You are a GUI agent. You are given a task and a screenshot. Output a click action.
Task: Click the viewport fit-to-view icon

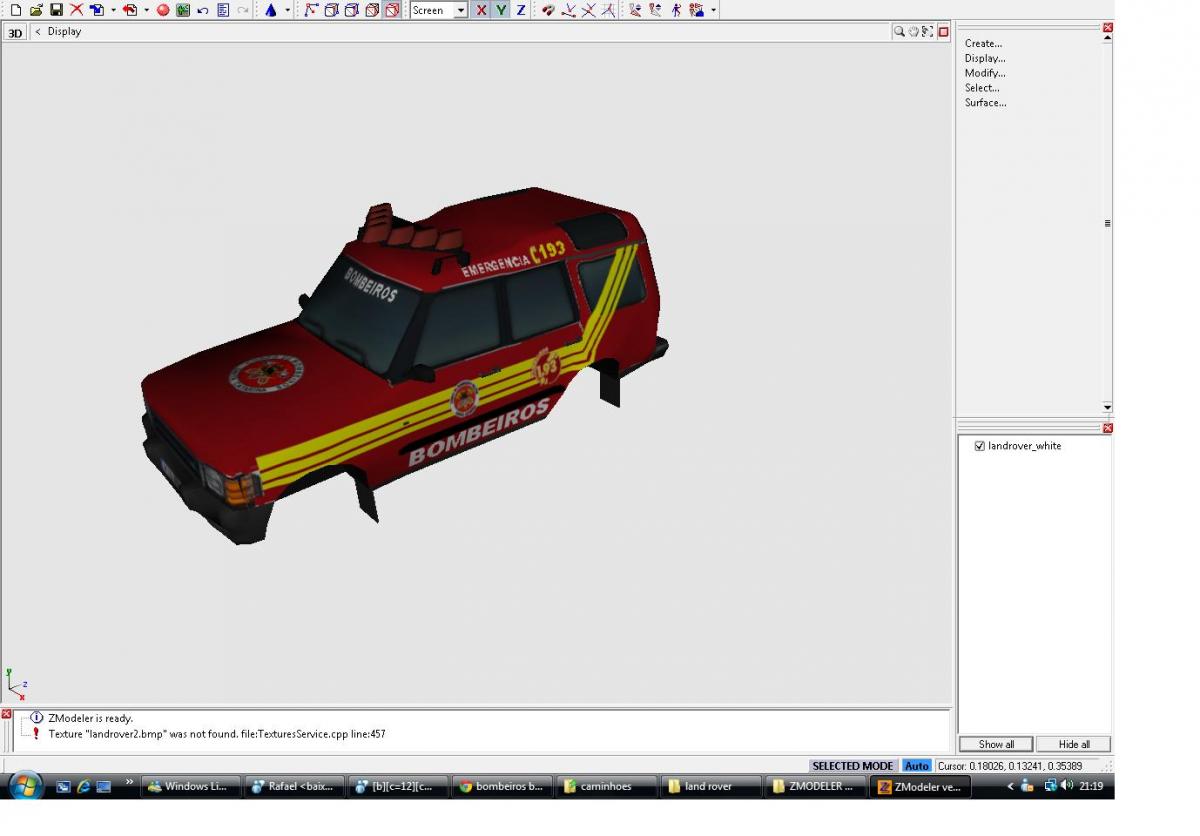[927, 32]
